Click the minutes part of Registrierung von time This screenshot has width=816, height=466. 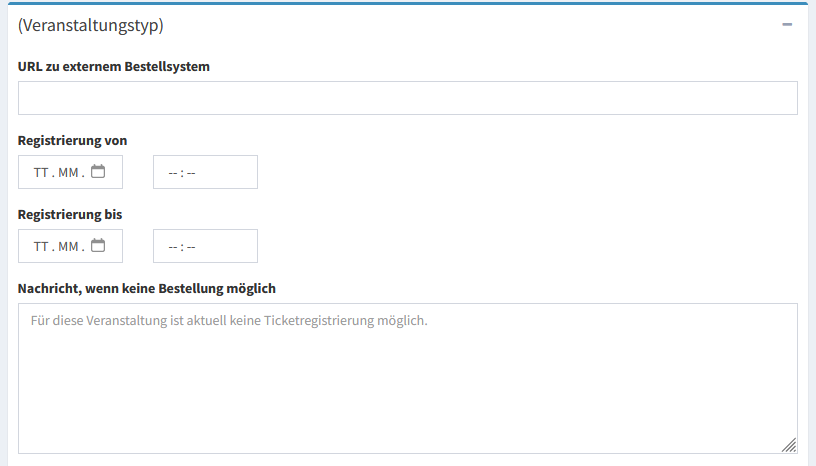(190, 173)
